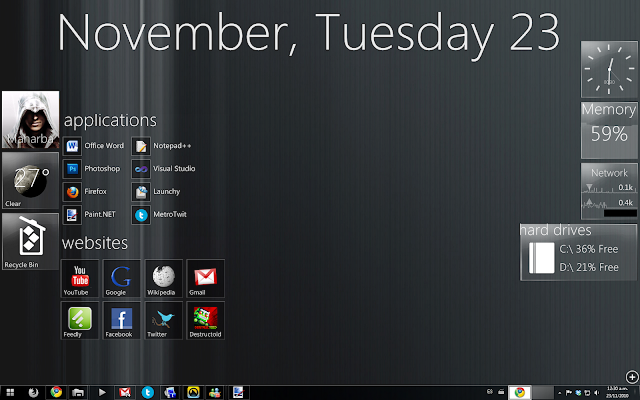Screen dimensions: 640x400
Task: Launch MetroTwit from the applications list
Action: [159, 214]
